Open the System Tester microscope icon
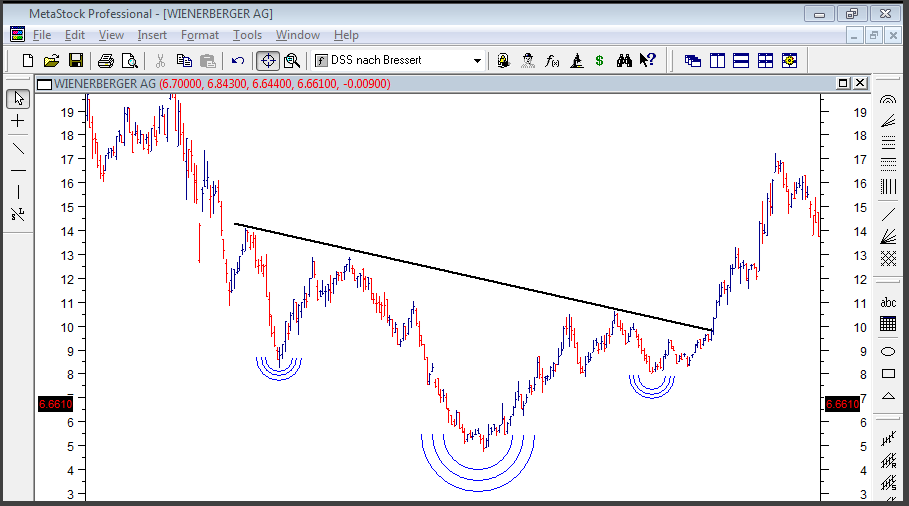The width and height of the screenshot is (909, 506). (576, 60)
